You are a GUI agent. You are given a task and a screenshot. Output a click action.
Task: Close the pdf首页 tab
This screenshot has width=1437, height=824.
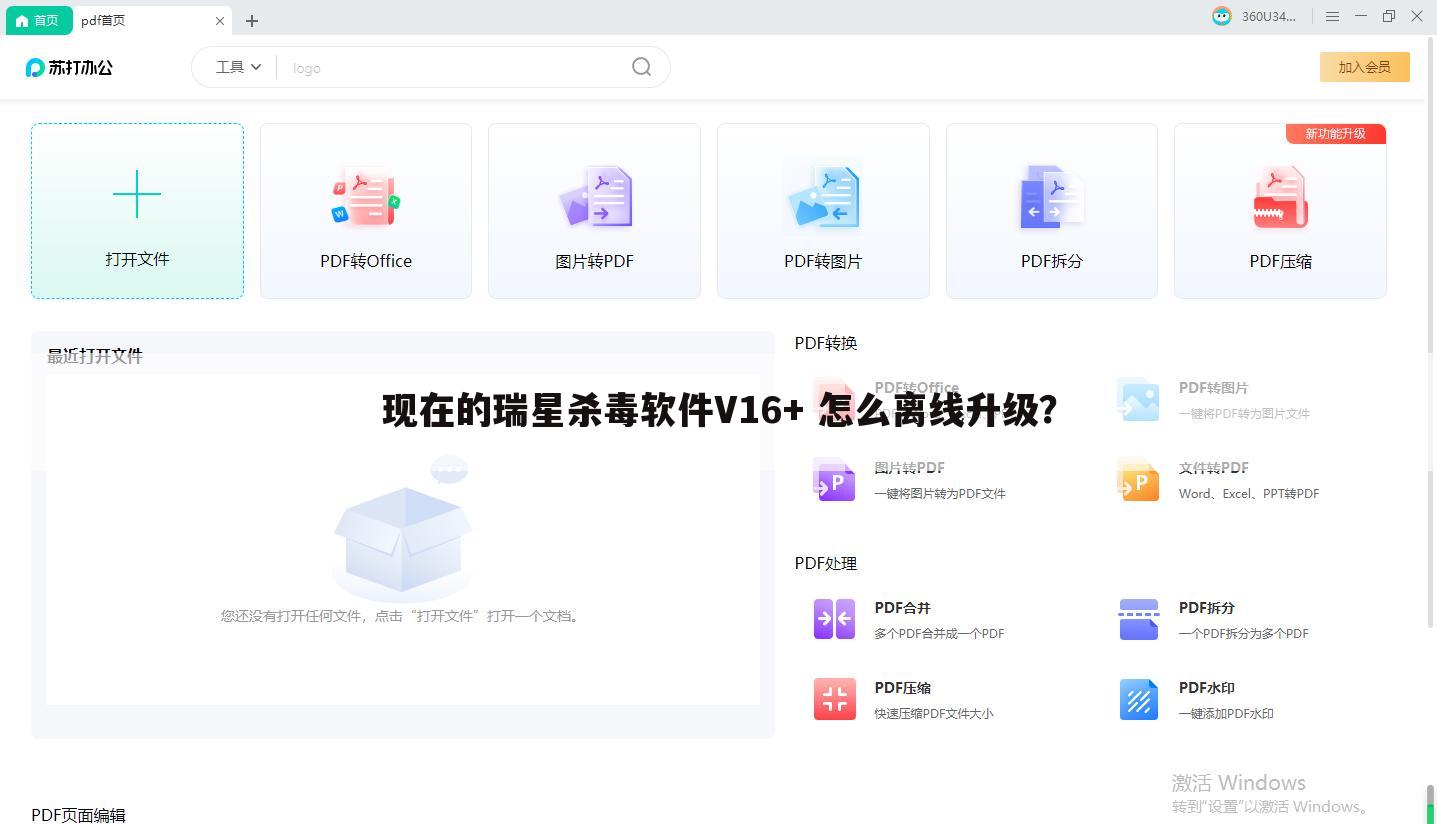(220, 20)
